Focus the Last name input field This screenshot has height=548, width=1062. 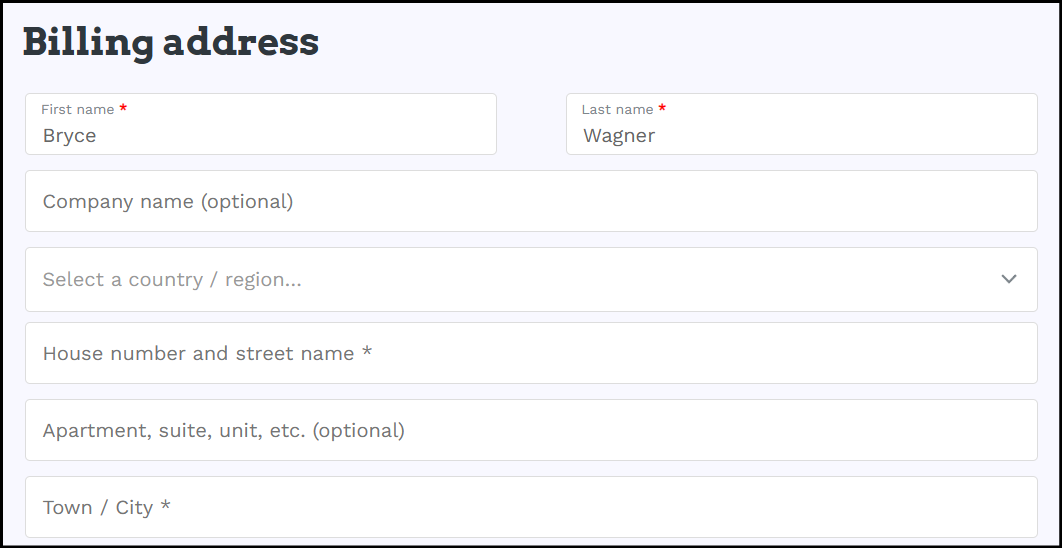click(801, 124)
